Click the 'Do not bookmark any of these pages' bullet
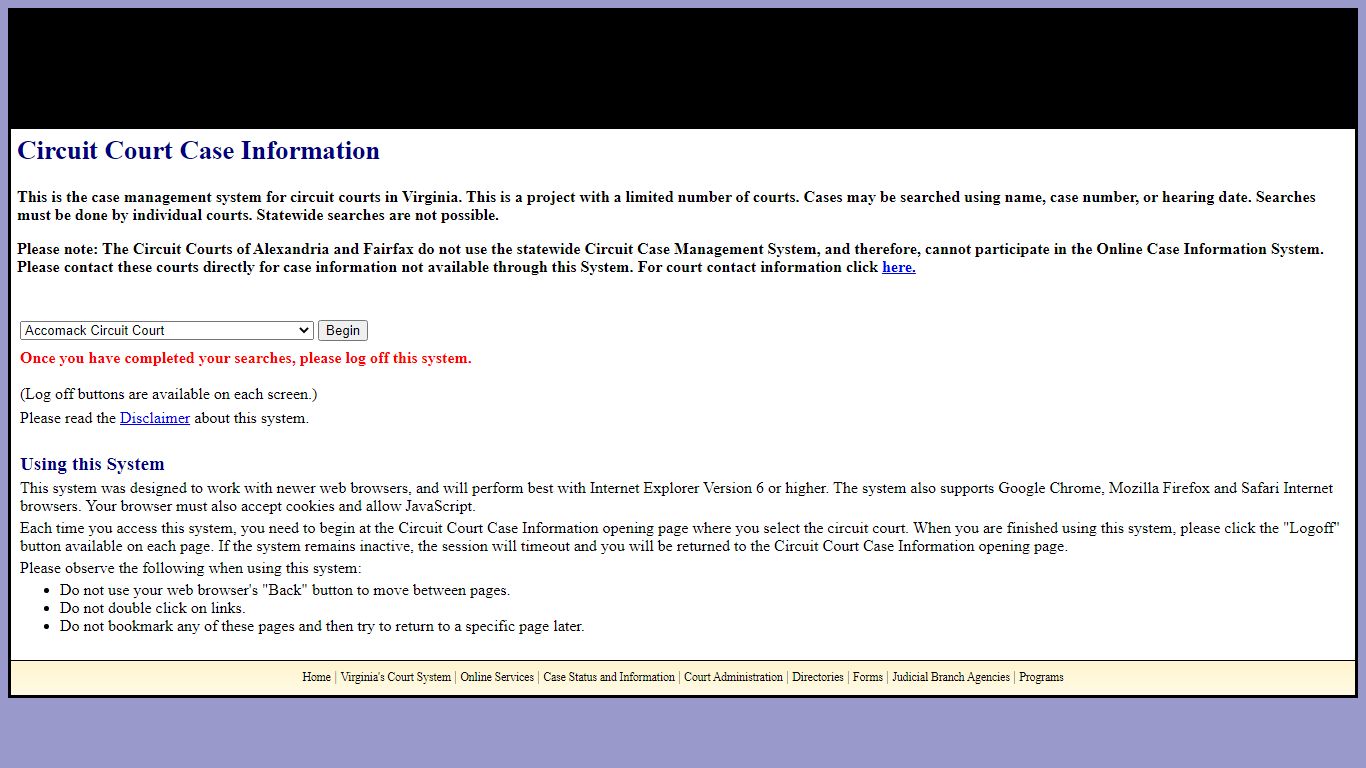 (x=322, y=626)
